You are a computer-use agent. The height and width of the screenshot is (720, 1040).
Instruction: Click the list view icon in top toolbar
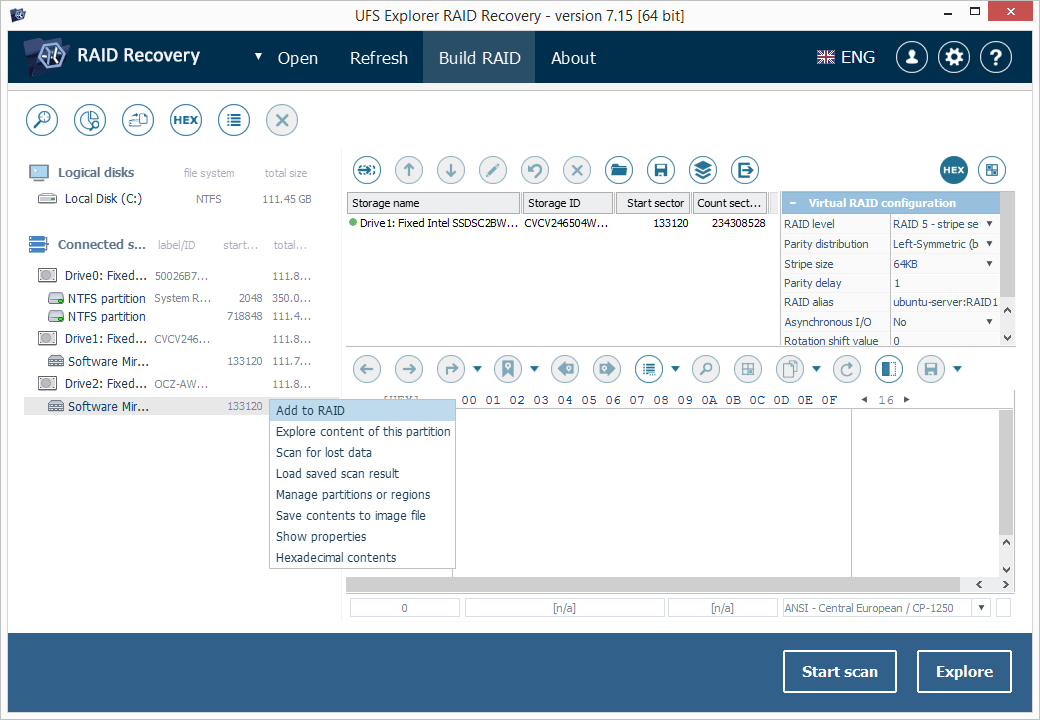pos(233,120)
